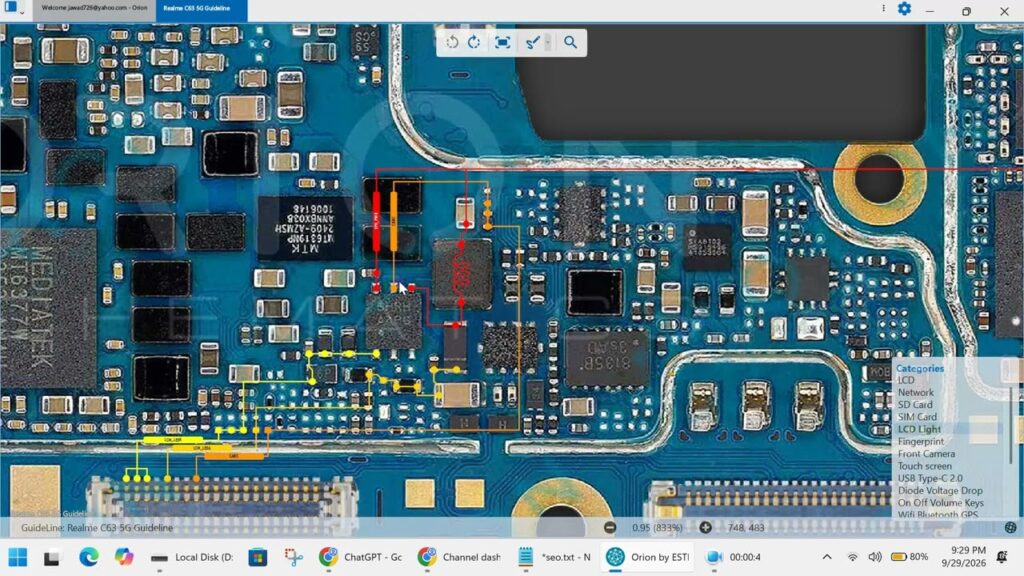Open the battery 80% tray indicator

tap(910, 557)
